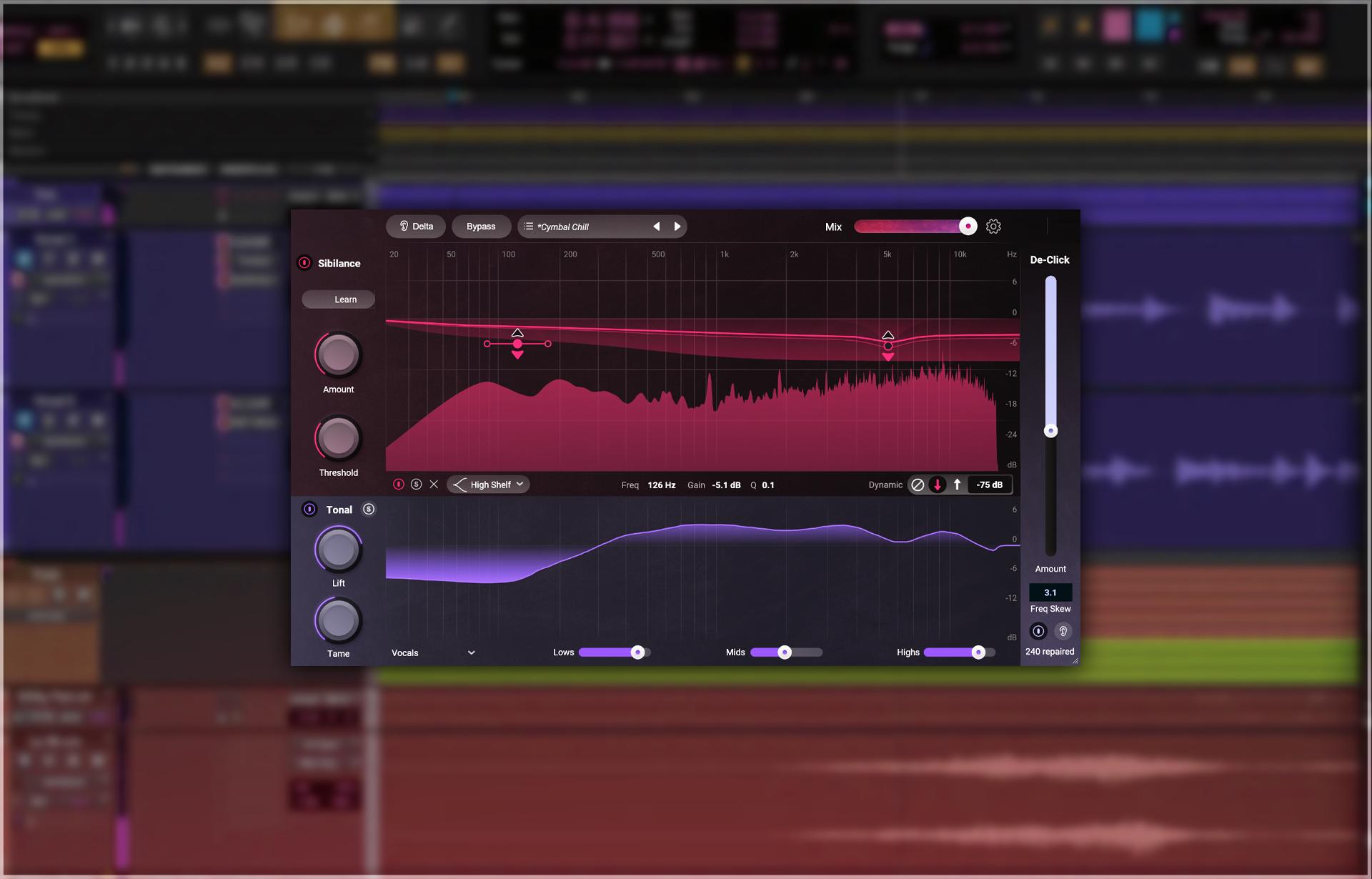Viewport: 1372px width, 879px height.
Task: Click the Learn button
Action: click(x=339, y=299)
